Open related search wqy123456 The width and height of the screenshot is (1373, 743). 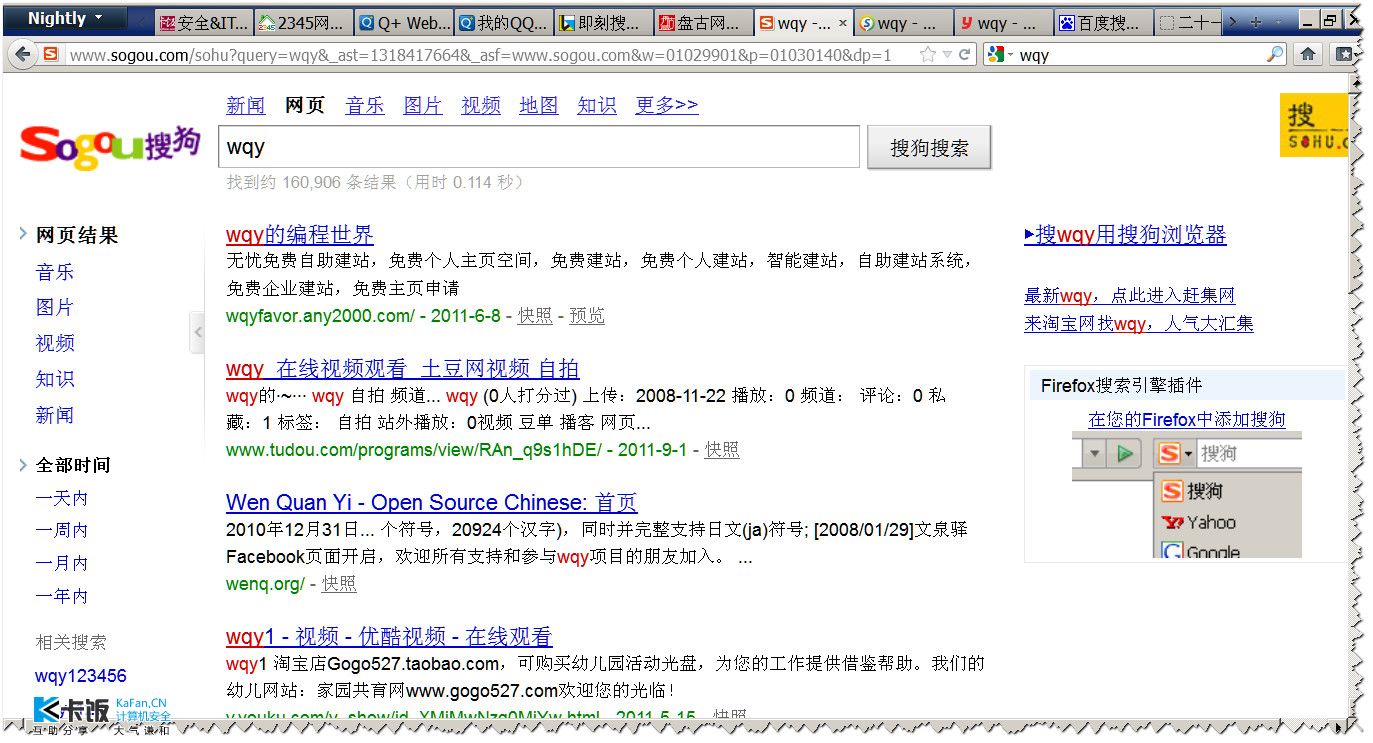coord(81,676)
